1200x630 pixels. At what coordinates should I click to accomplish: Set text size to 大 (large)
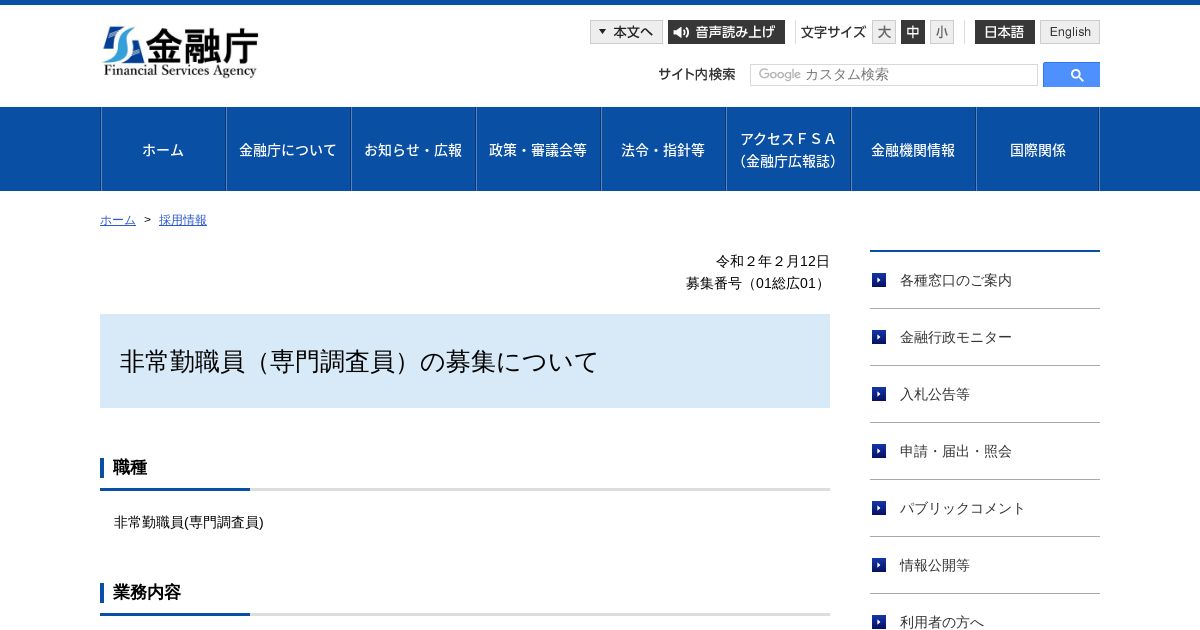pyautogui.click(x=884, y=32)
